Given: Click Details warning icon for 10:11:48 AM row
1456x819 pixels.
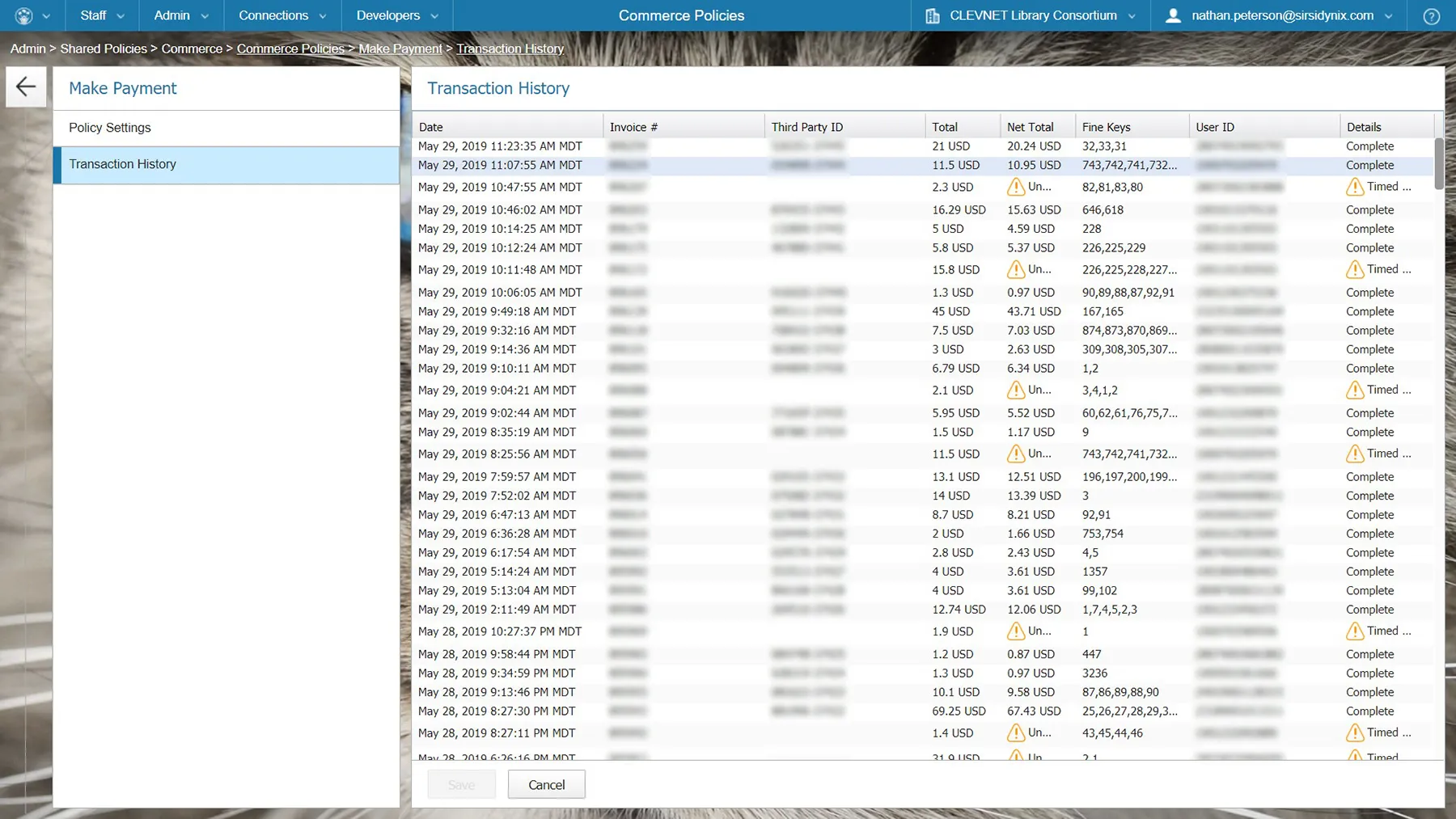Looking at the screenshot, I should (1355, 269).
